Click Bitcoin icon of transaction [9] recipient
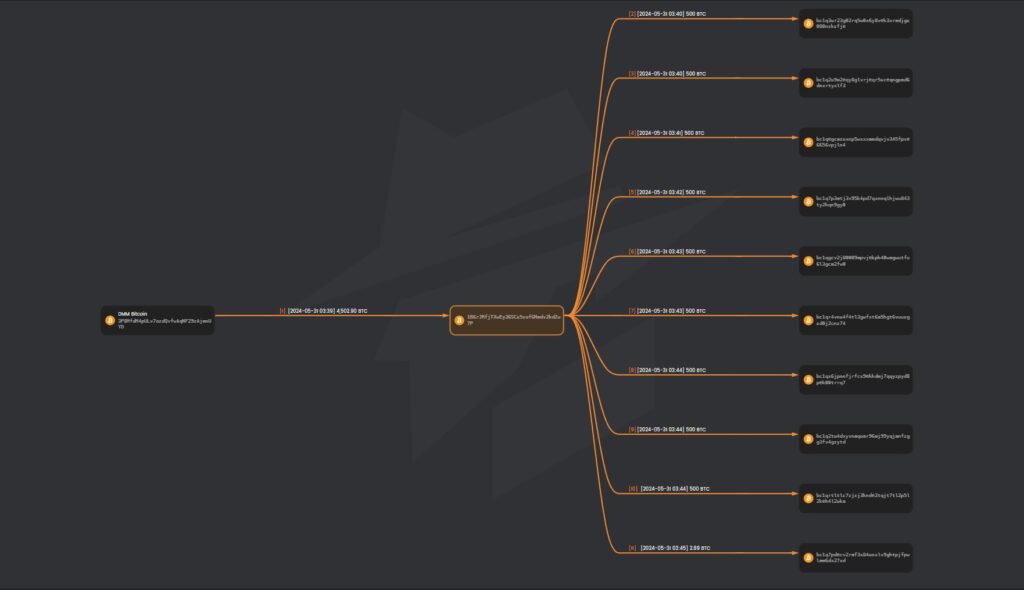This screenshot has height=590, width=1024. 808,439
